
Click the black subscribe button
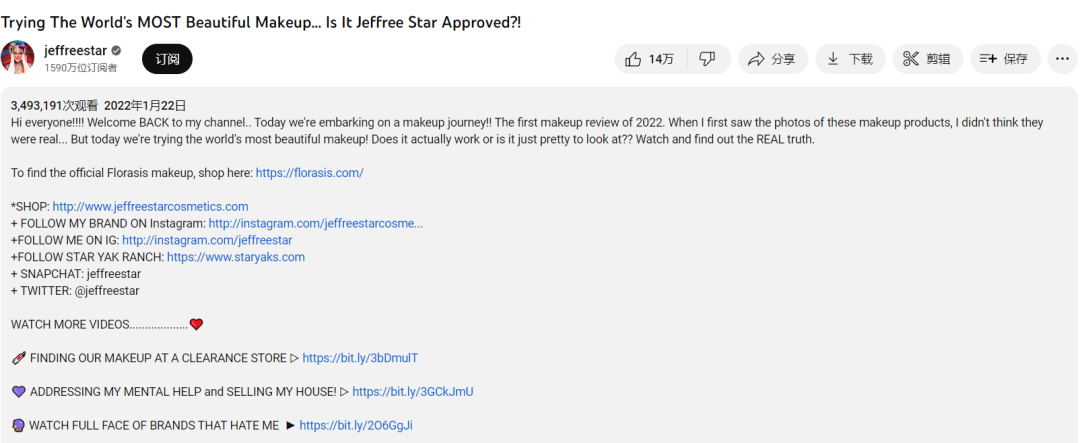167,59
